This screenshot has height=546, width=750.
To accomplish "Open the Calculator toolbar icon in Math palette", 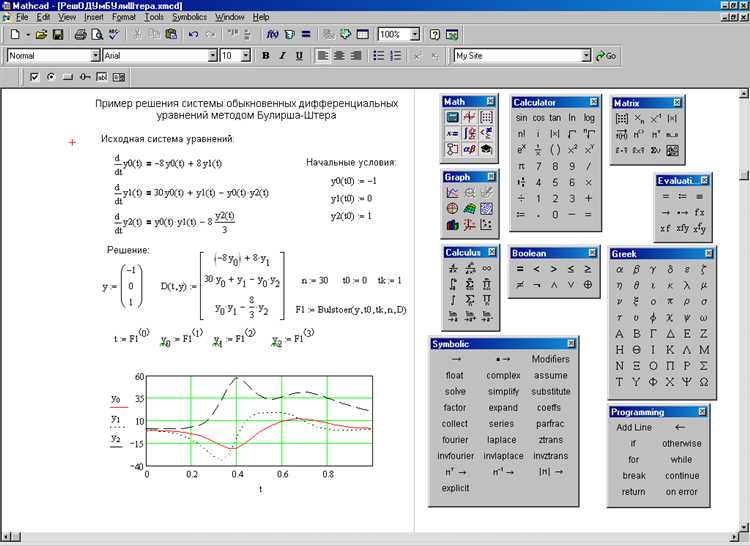I will (x=452, y=117).
